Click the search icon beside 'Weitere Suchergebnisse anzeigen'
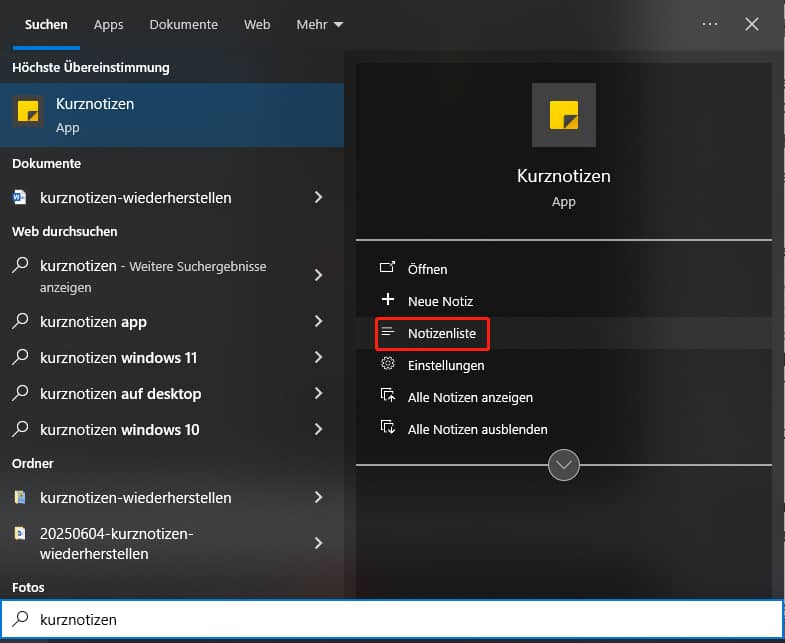785x643 pixels. pos(20,264)
